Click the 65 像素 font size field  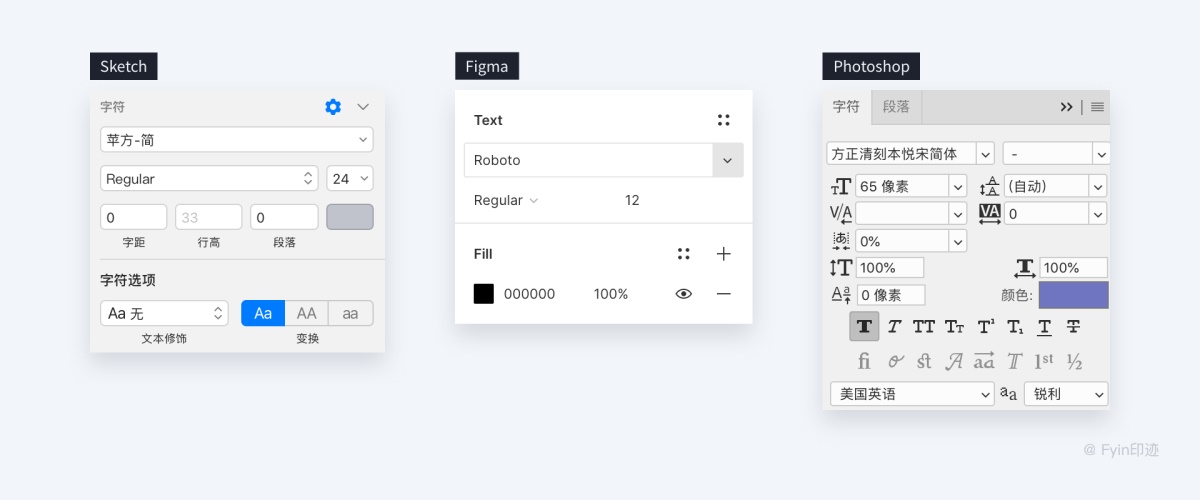900,186
